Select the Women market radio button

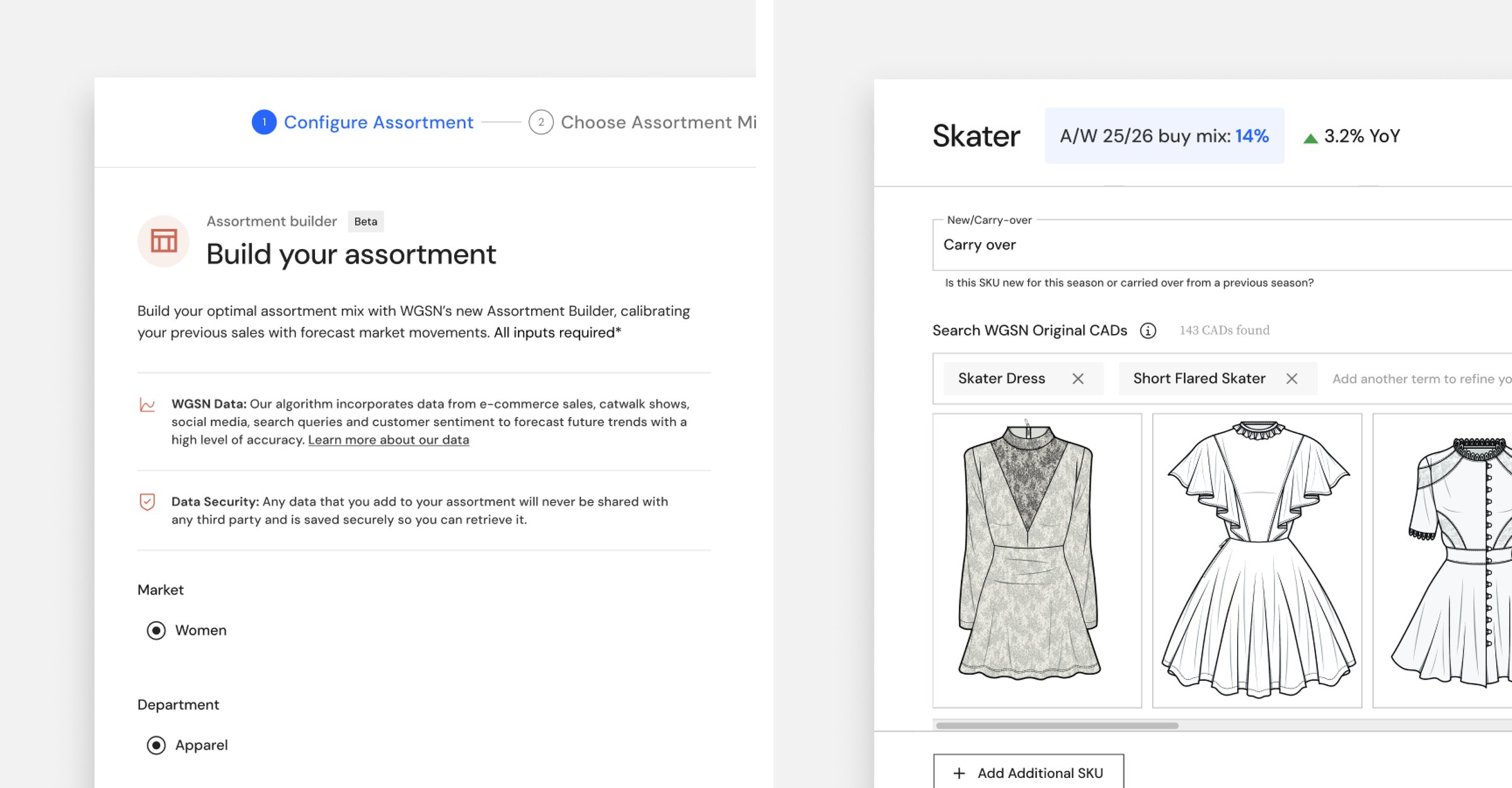click(x=156, y=630)
